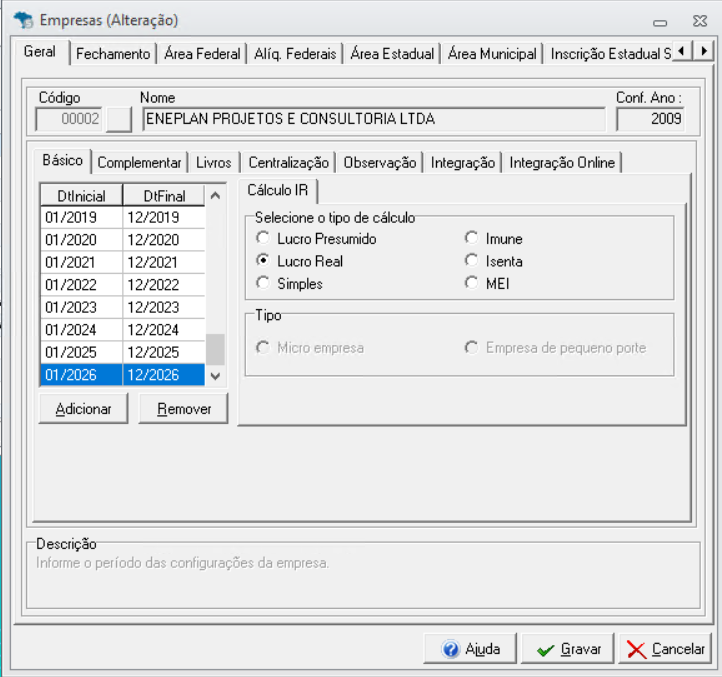Click the Nome field with ENEPLAN

click(x=374, y=119)
